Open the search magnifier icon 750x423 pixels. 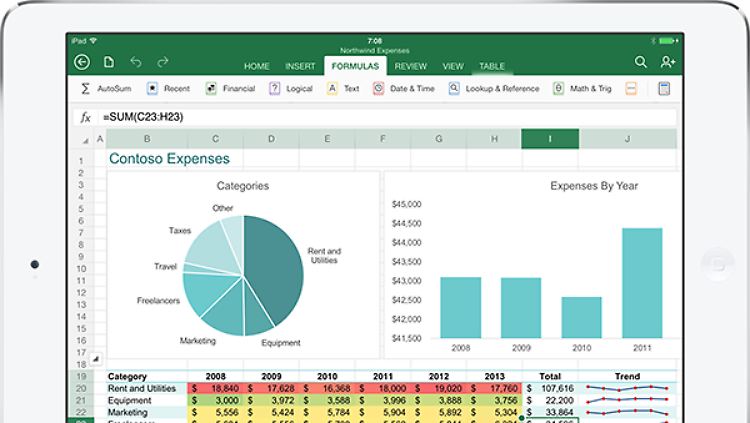click(640, 62)
